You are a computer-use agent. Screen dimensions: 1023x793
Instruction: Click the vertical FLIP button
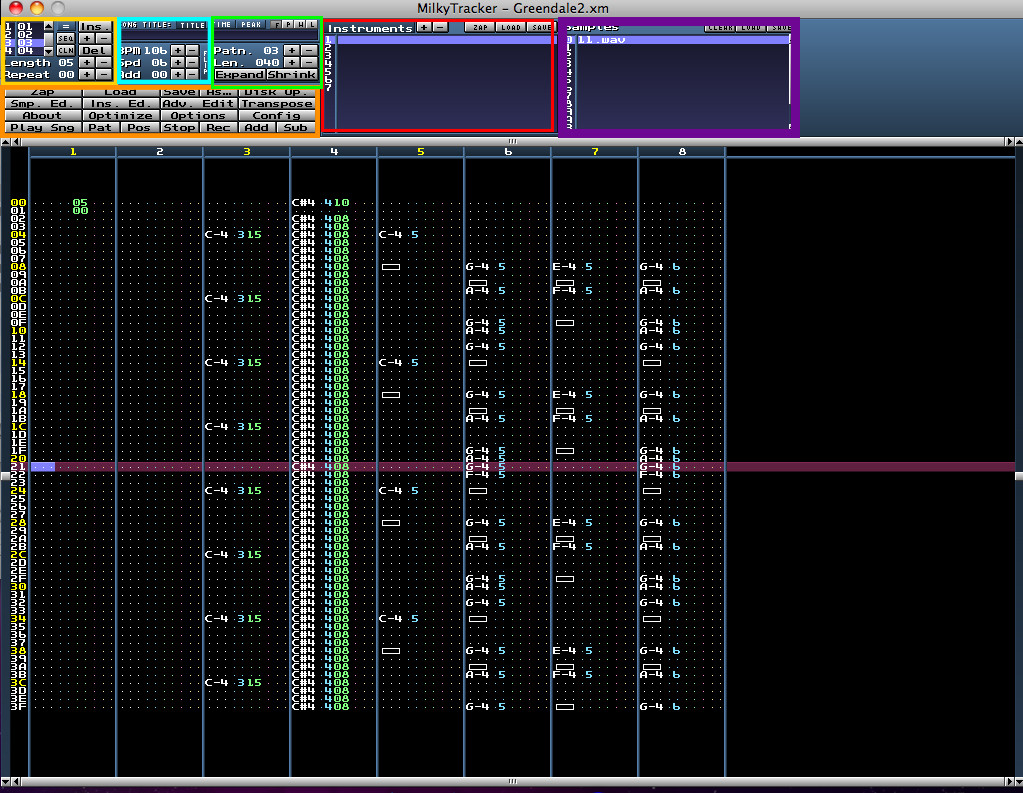(206, 63)
